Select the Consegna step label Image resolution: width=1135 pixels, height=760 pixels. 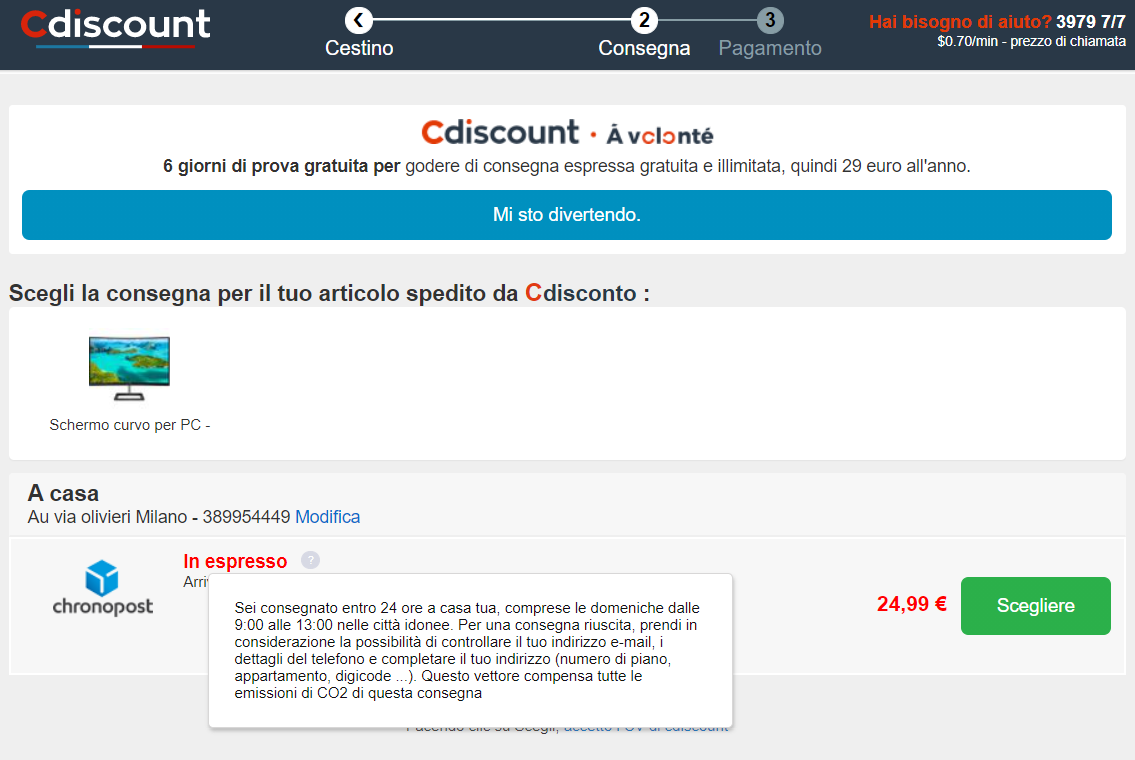point(644,48)
